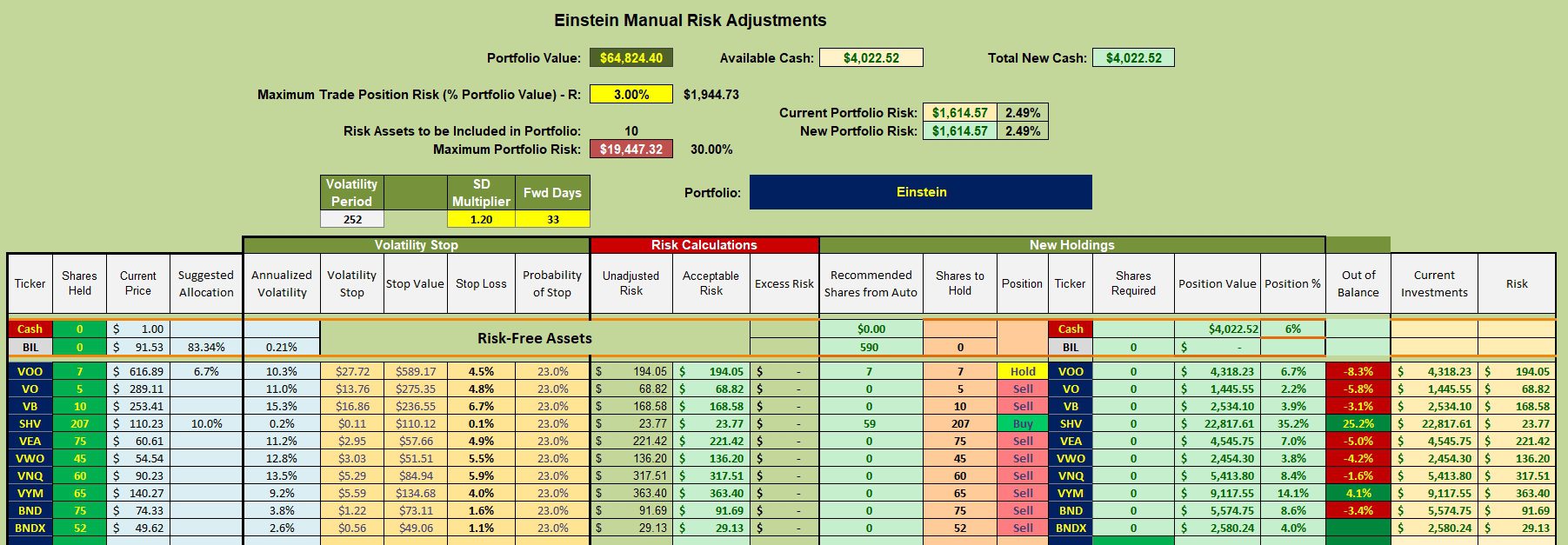Edit the Fwd Days value 33

pos(552,219)
